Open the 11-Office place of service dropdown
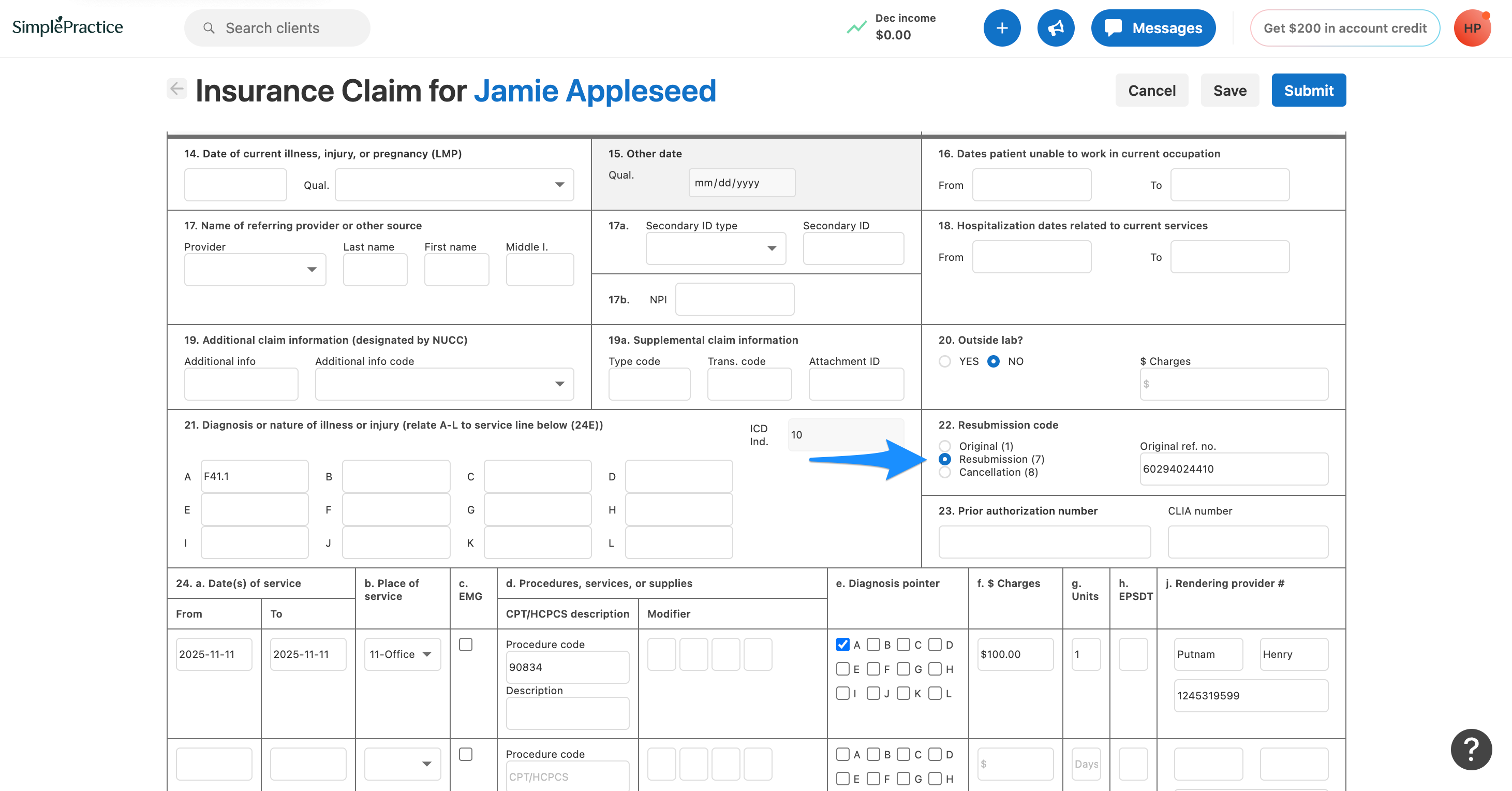This screenshot has height=791, width=1512. pos(402,654)
